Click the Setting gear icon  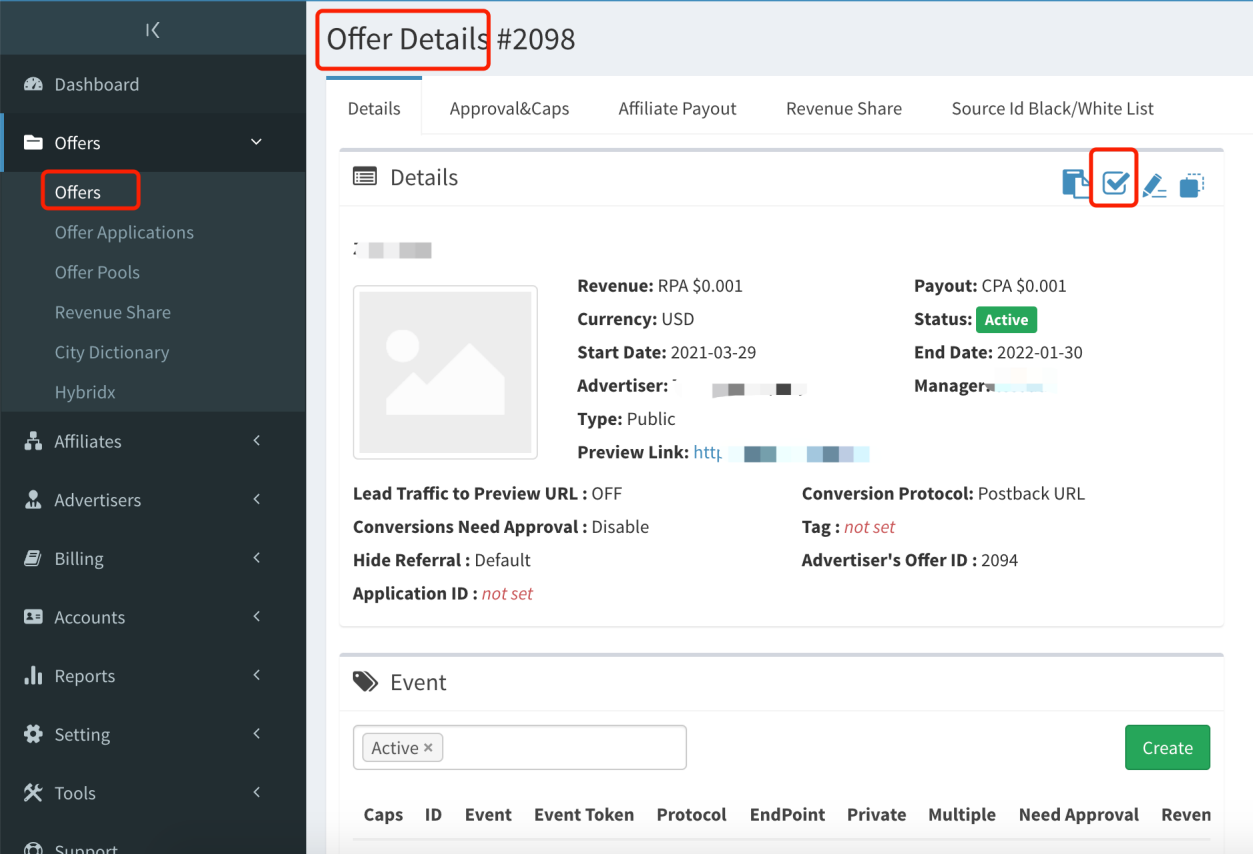(33, 734)
